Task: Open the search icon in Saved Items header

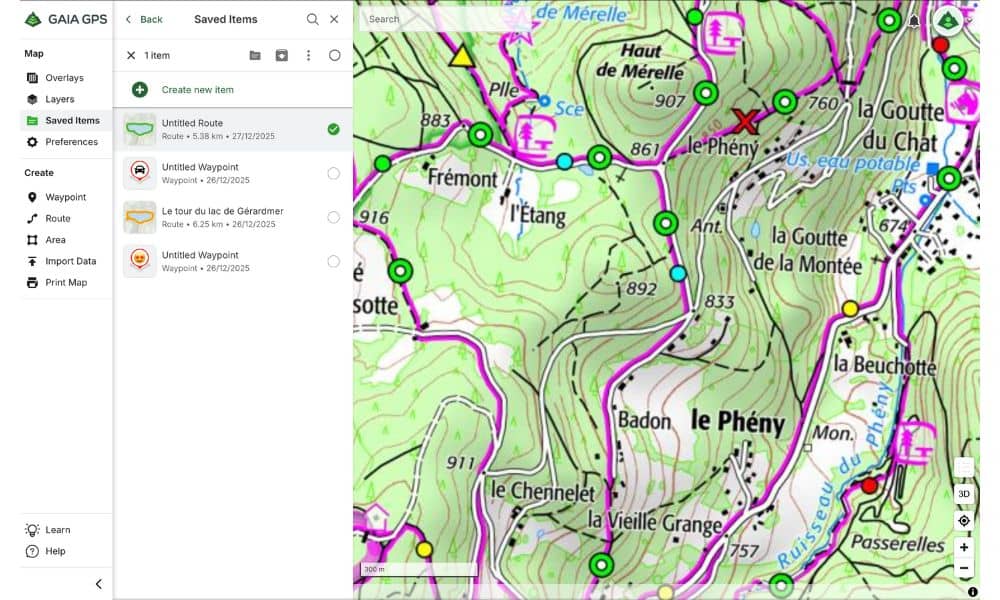Action: point(312,19)
